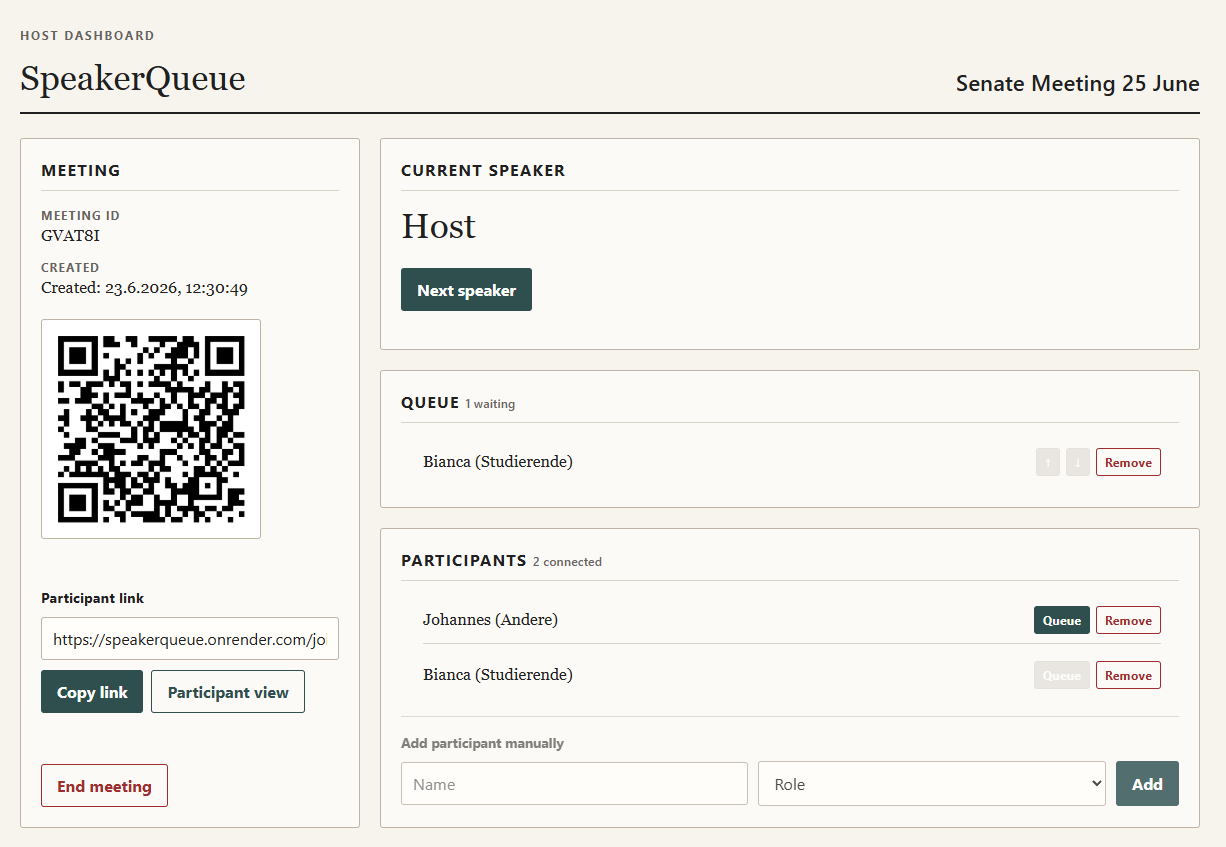Remove participant Johannes (Andere)
Viewport: 1226px width, 847px height.
pos(1128,620)
